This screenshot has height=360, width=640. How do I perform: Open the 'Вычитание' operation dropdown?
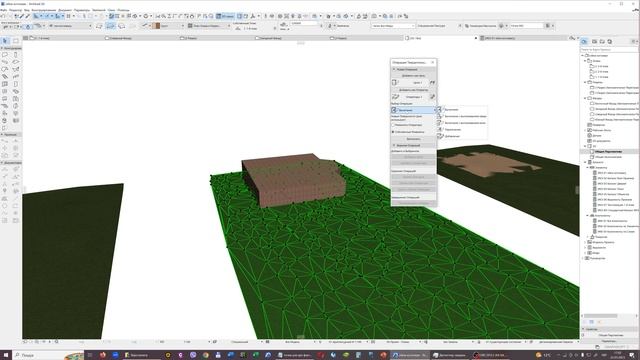pos(413,110)
